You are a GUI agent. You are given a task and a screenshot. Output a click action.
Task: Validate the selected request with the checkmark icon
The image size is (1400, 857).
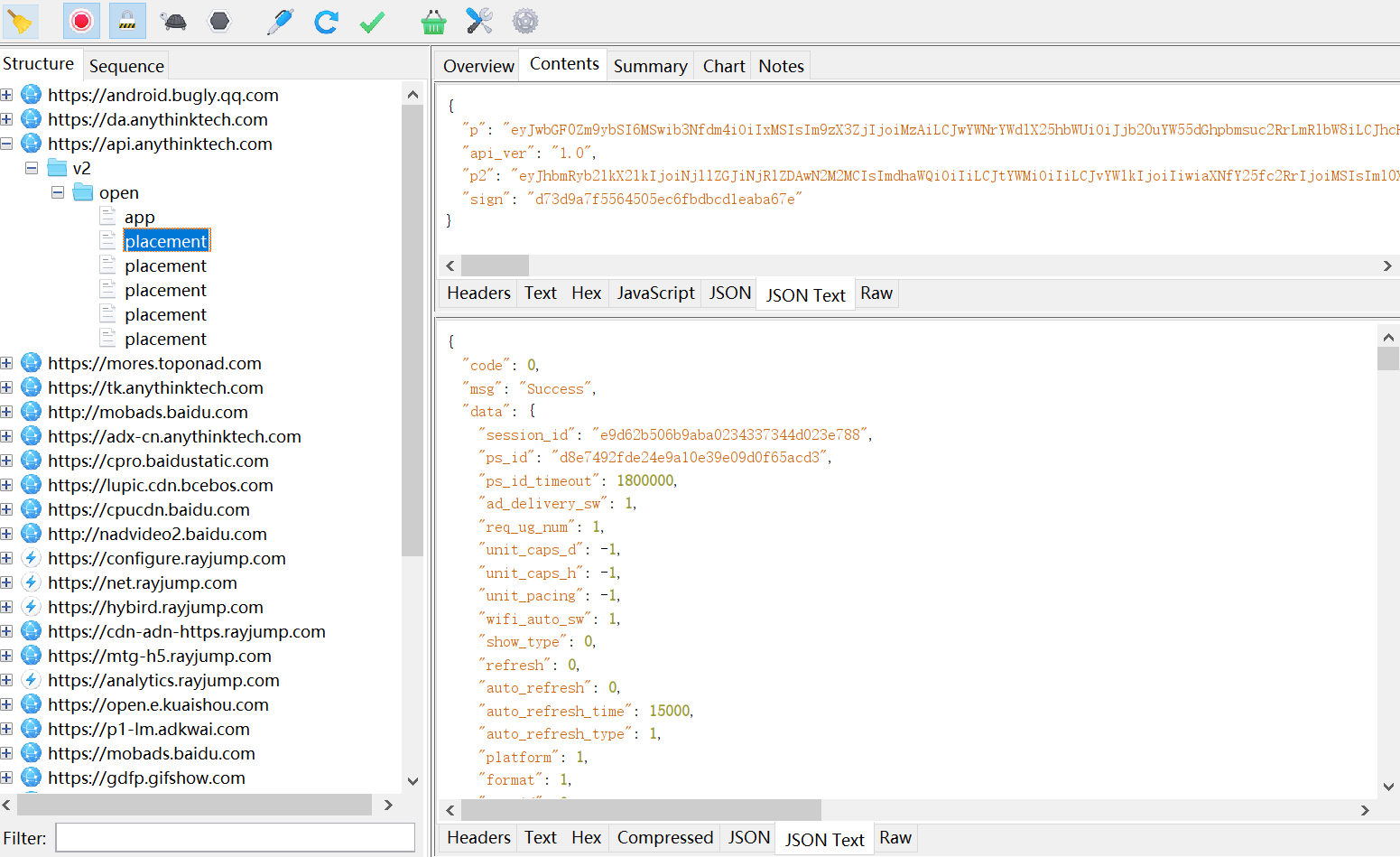(x=372, y=21)
